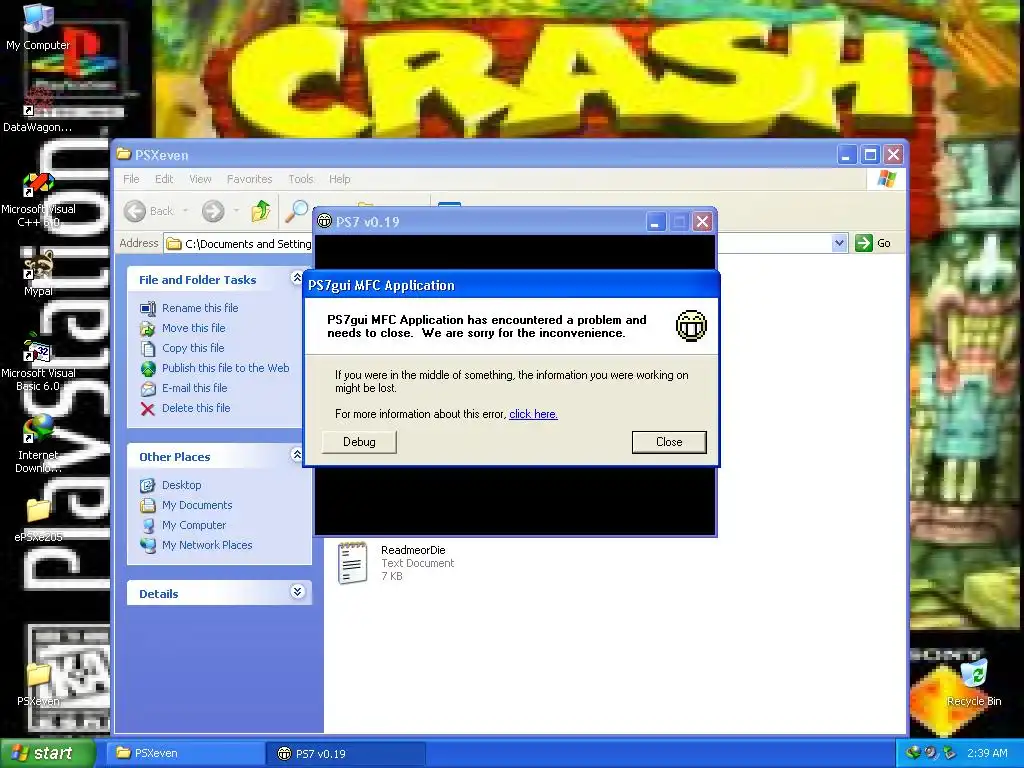Select ReadmeorDie text document file

396,562
